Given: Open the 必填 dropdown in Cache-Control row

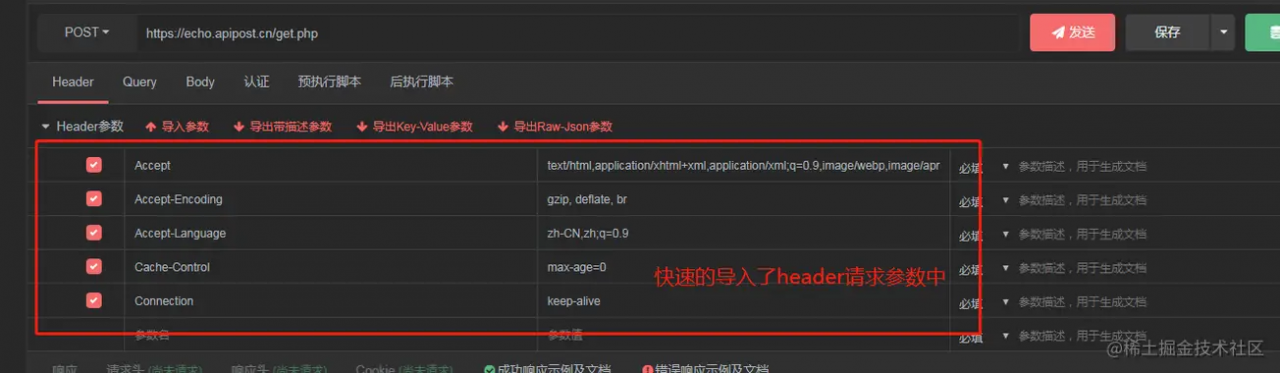Looking at the screenshot, I should (x=984, y=268).
